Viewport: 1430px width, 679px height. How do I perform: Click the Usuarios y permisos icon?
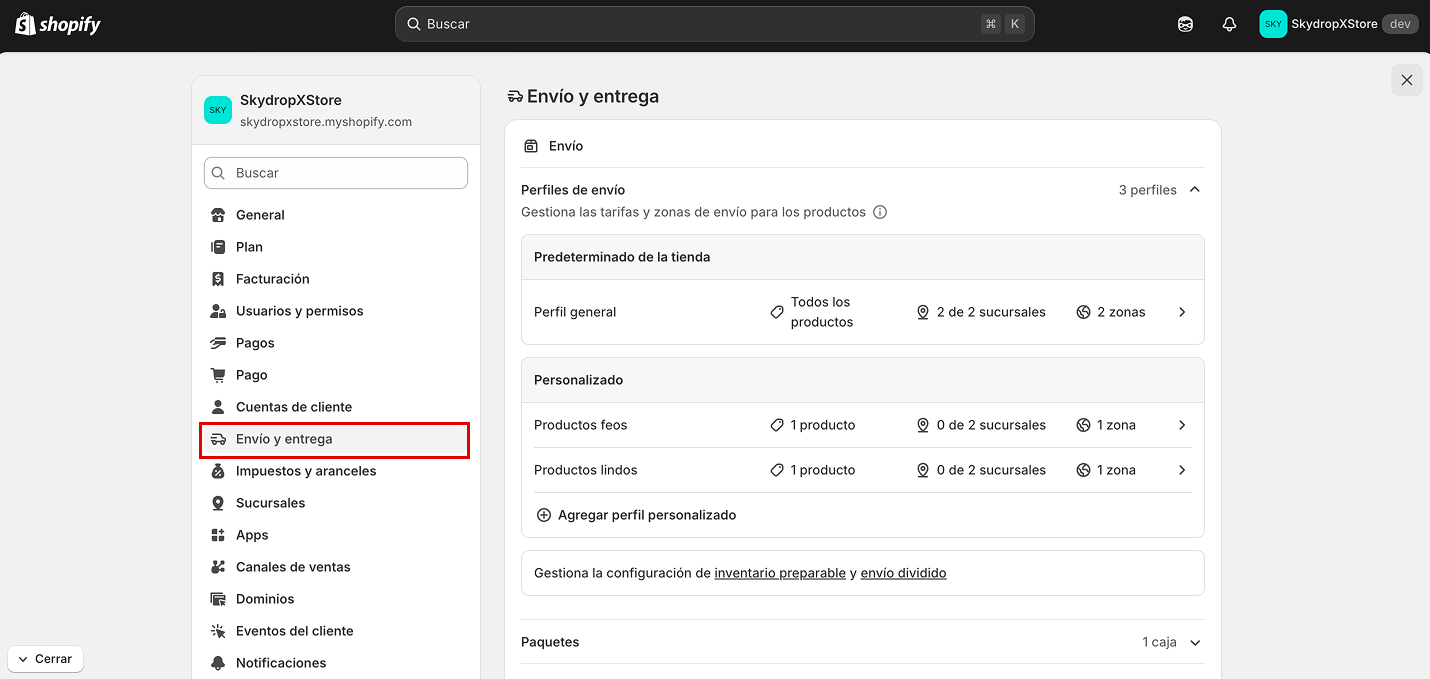218,311
